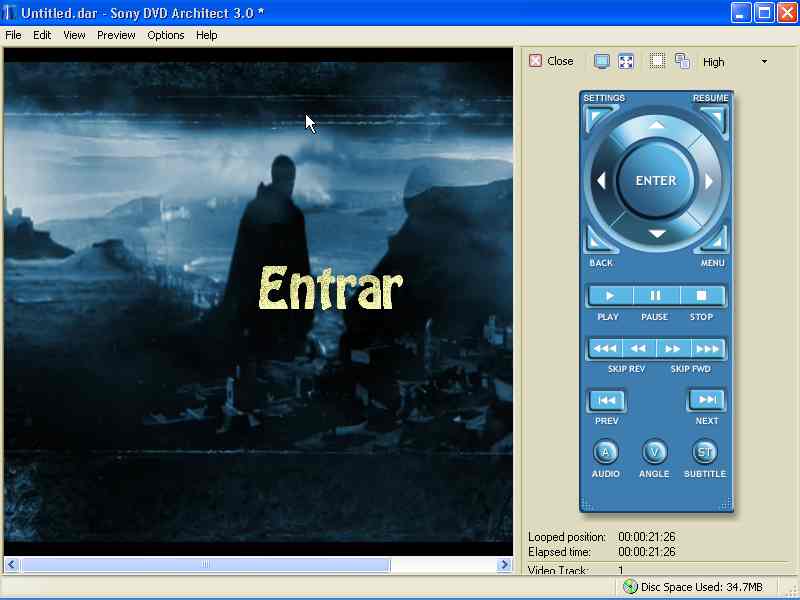Toggle the dotted safe area overlay icon
The image size is (800, 600).
657,61
